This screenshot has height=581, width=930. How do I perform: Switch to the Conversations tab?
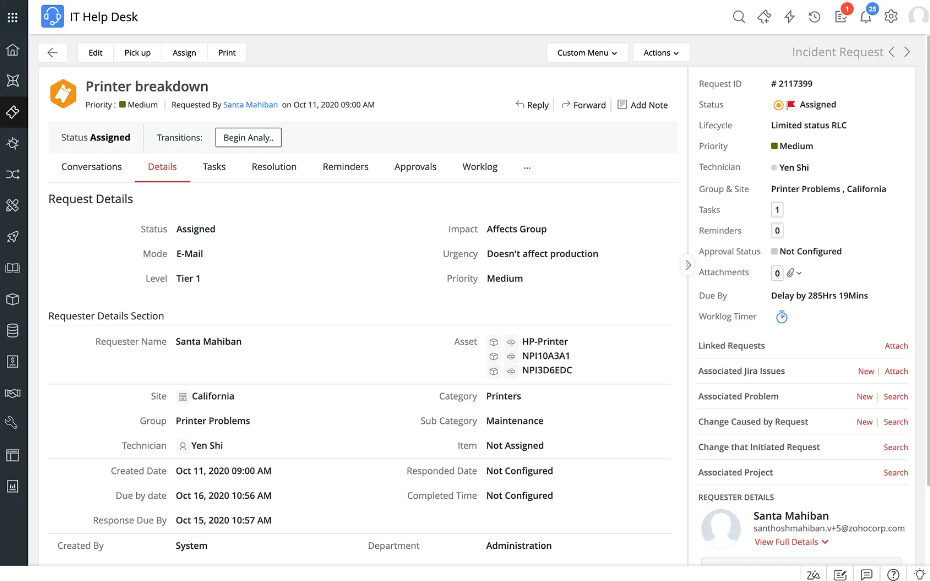click(x=91, y=167)
